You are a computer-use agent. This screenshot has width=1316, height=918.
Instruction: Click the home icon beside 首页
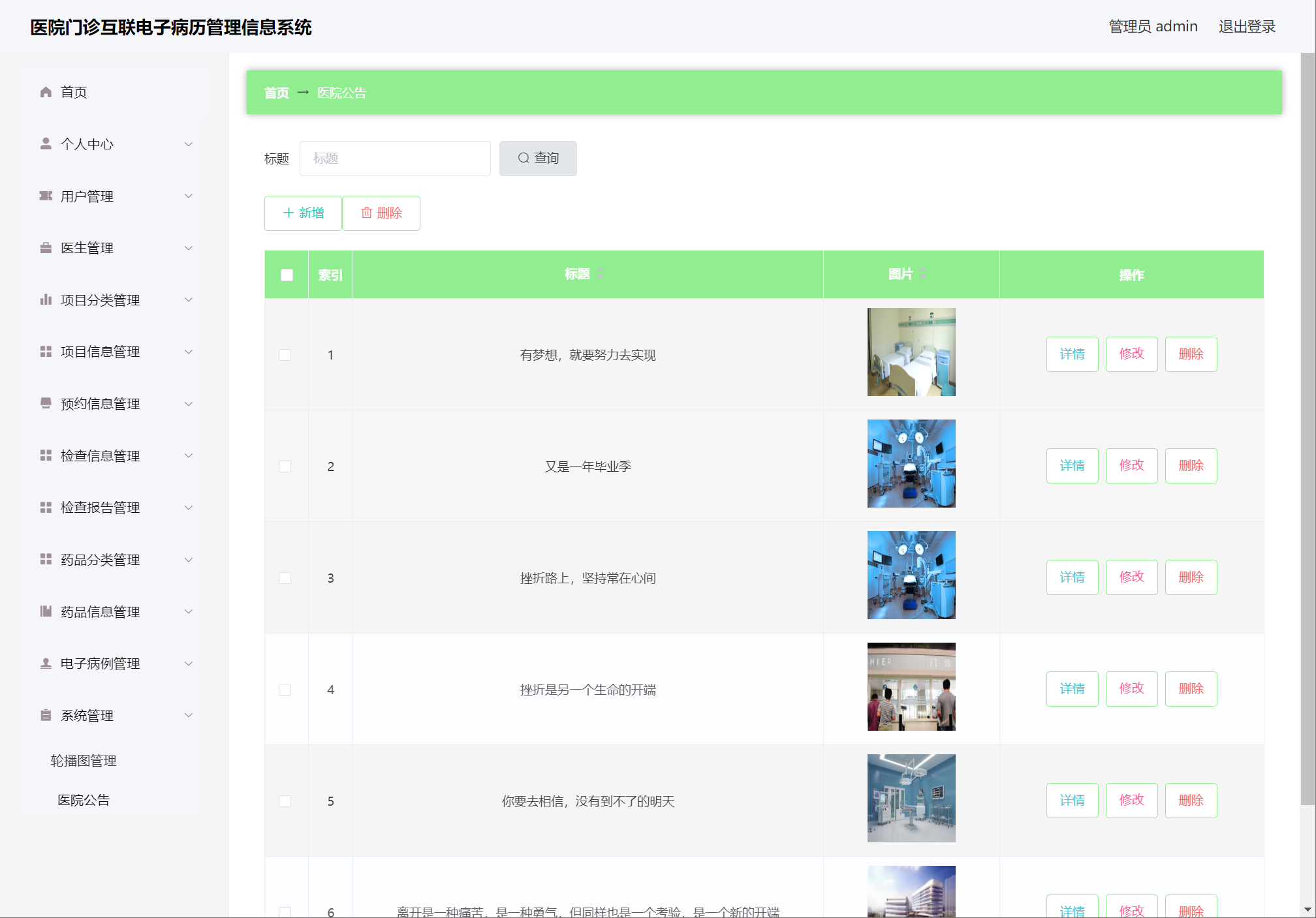[46, 92]
